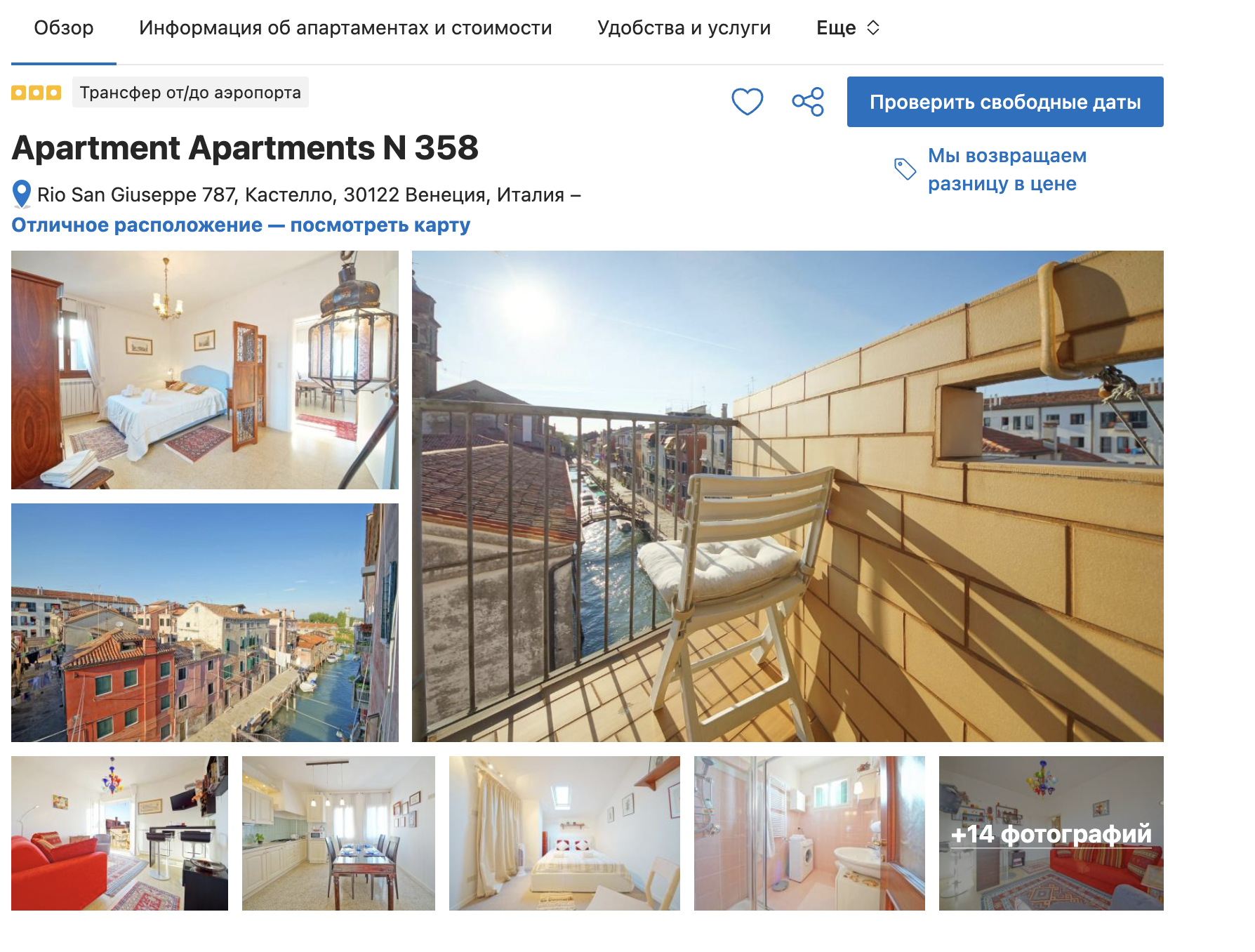This screenshot has height=952, width=1255.
Task: Save property with the heart icon
Action: coord(747,102)
